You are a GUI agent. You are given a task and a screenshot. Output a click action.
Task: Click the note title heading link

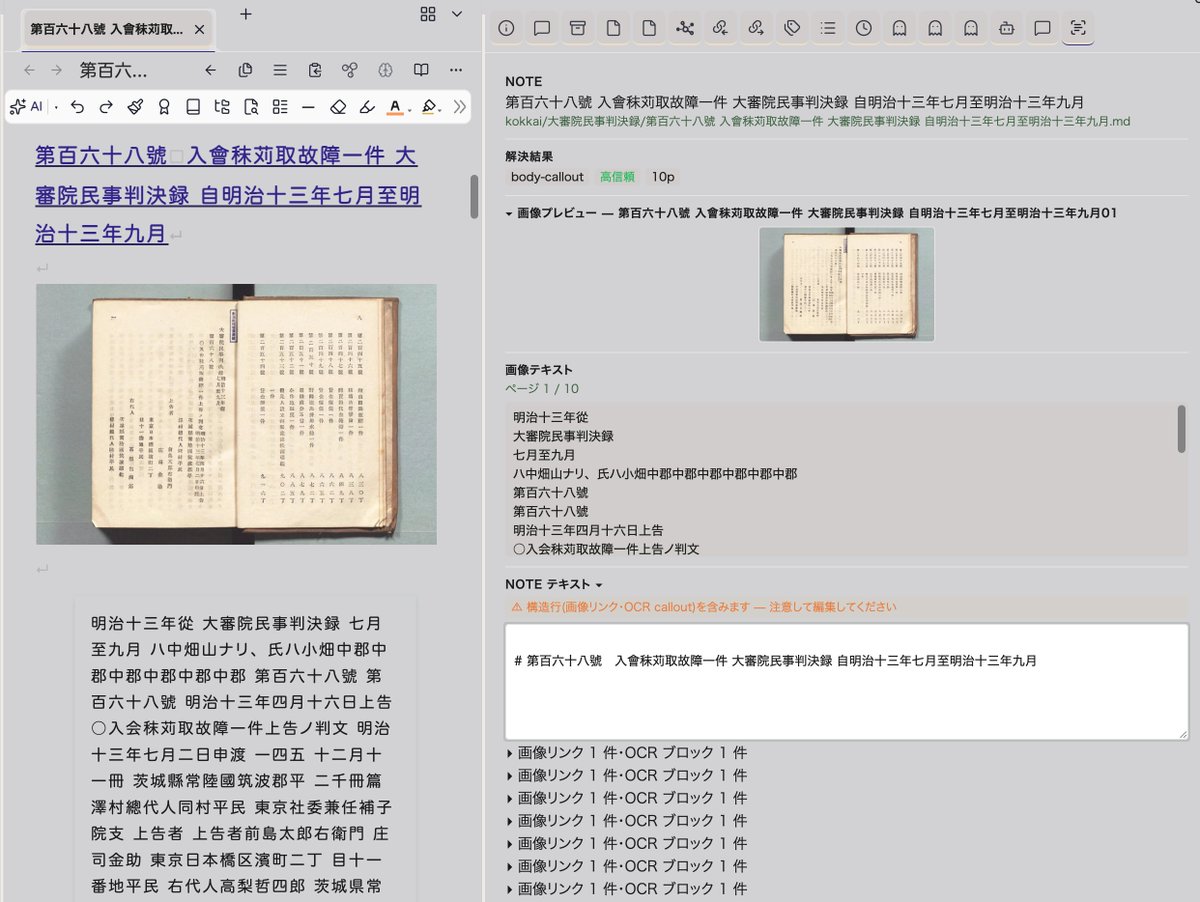[228, 195]
